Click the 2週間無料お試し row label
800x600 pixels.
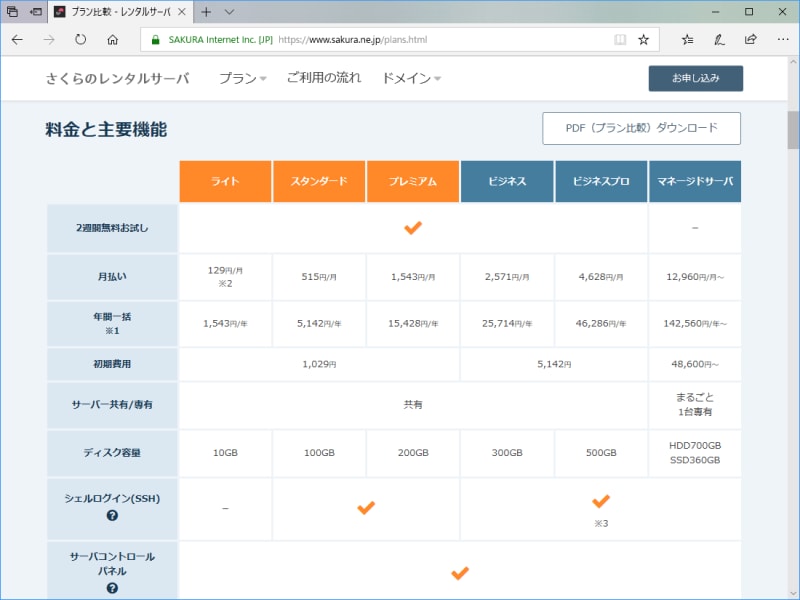point(112,228)
